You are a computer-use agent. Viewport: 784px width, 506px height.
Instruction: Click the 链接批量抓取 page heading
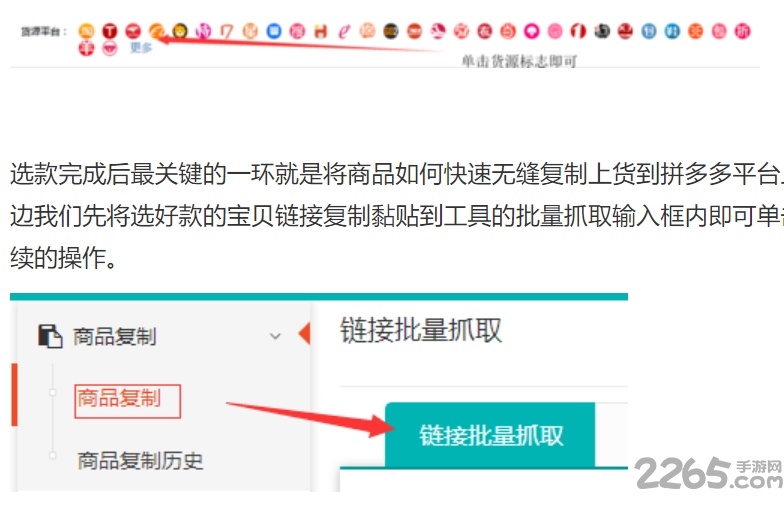click(x=420, y=330)
